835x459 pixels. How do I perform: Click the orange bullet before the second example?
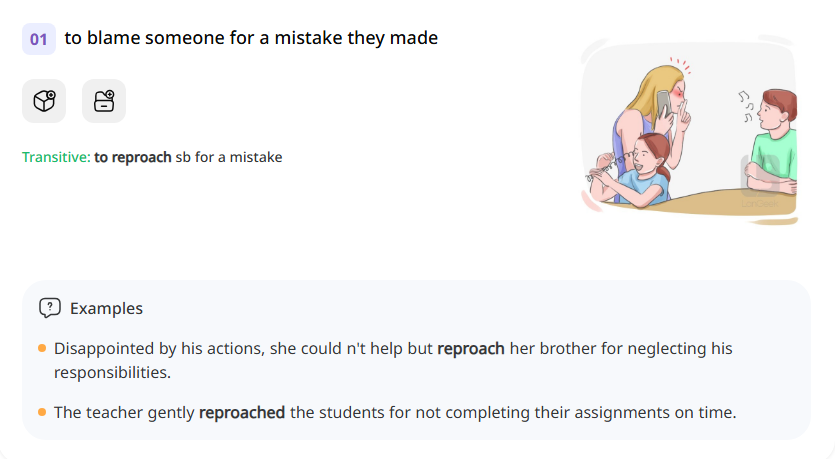click(x=42, y=412)
